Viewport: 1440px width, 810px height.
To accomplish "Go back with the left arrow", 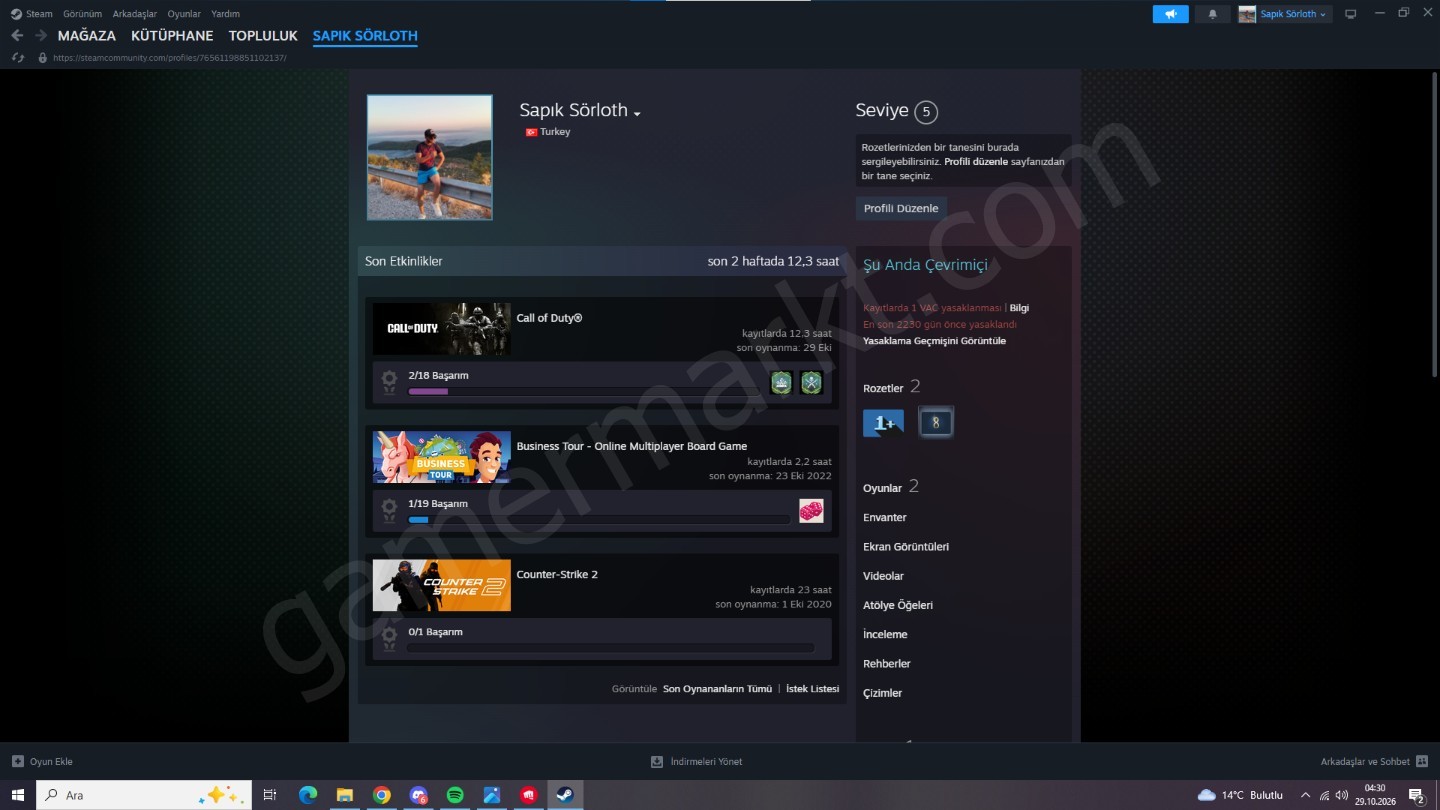I will (x=17, y=36).
